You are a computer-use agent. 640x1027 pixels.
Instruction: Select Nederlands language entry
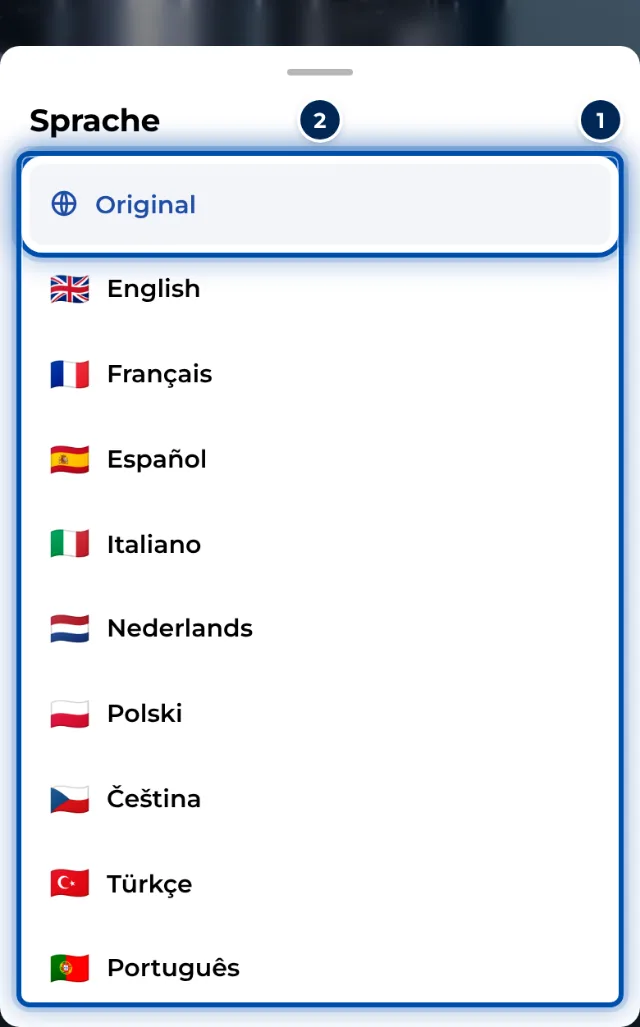click(x=320, y=629)
